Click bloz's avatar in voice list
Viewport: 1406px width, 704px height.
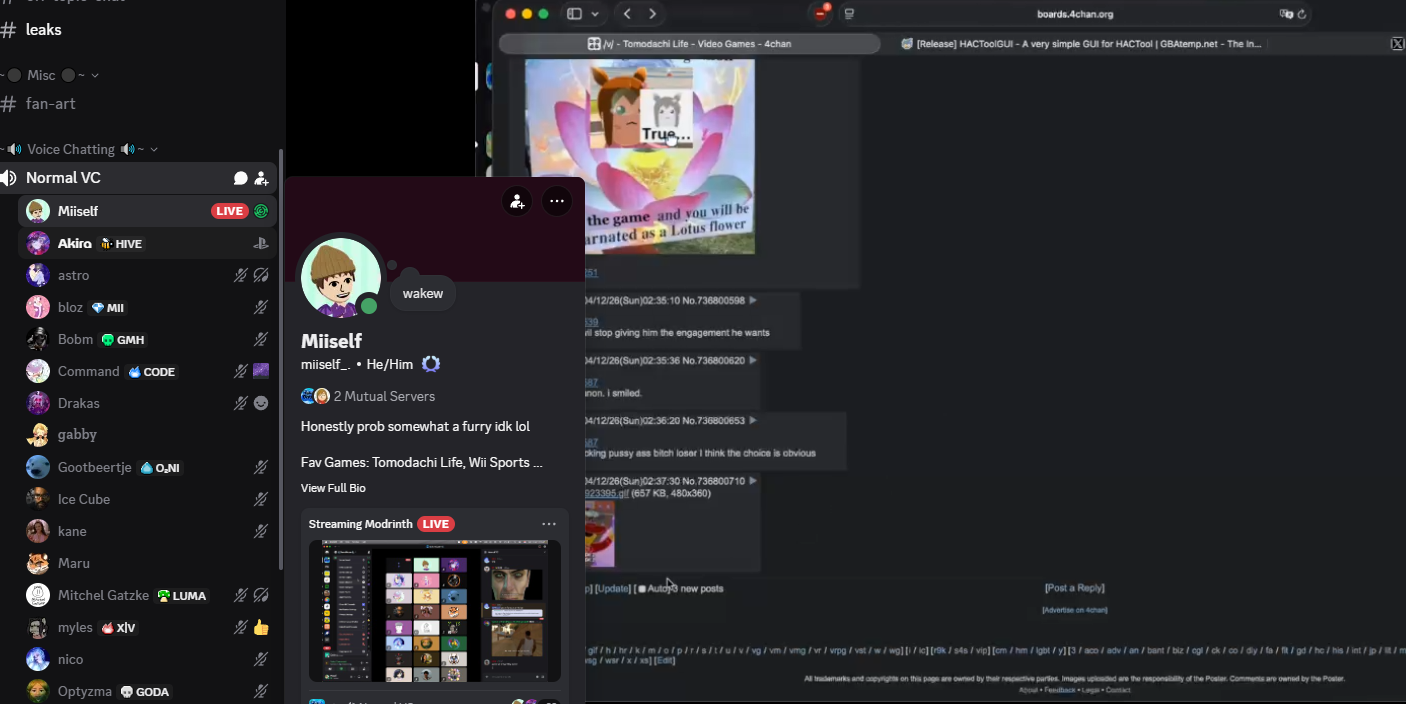coord(38,307)
